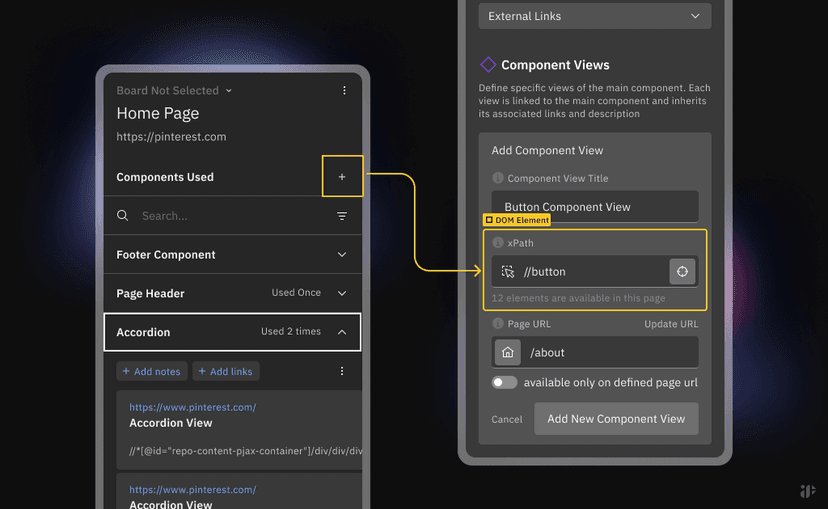Open Board Not Selected dropdown
828x509 pixels.
click(174, 90)
